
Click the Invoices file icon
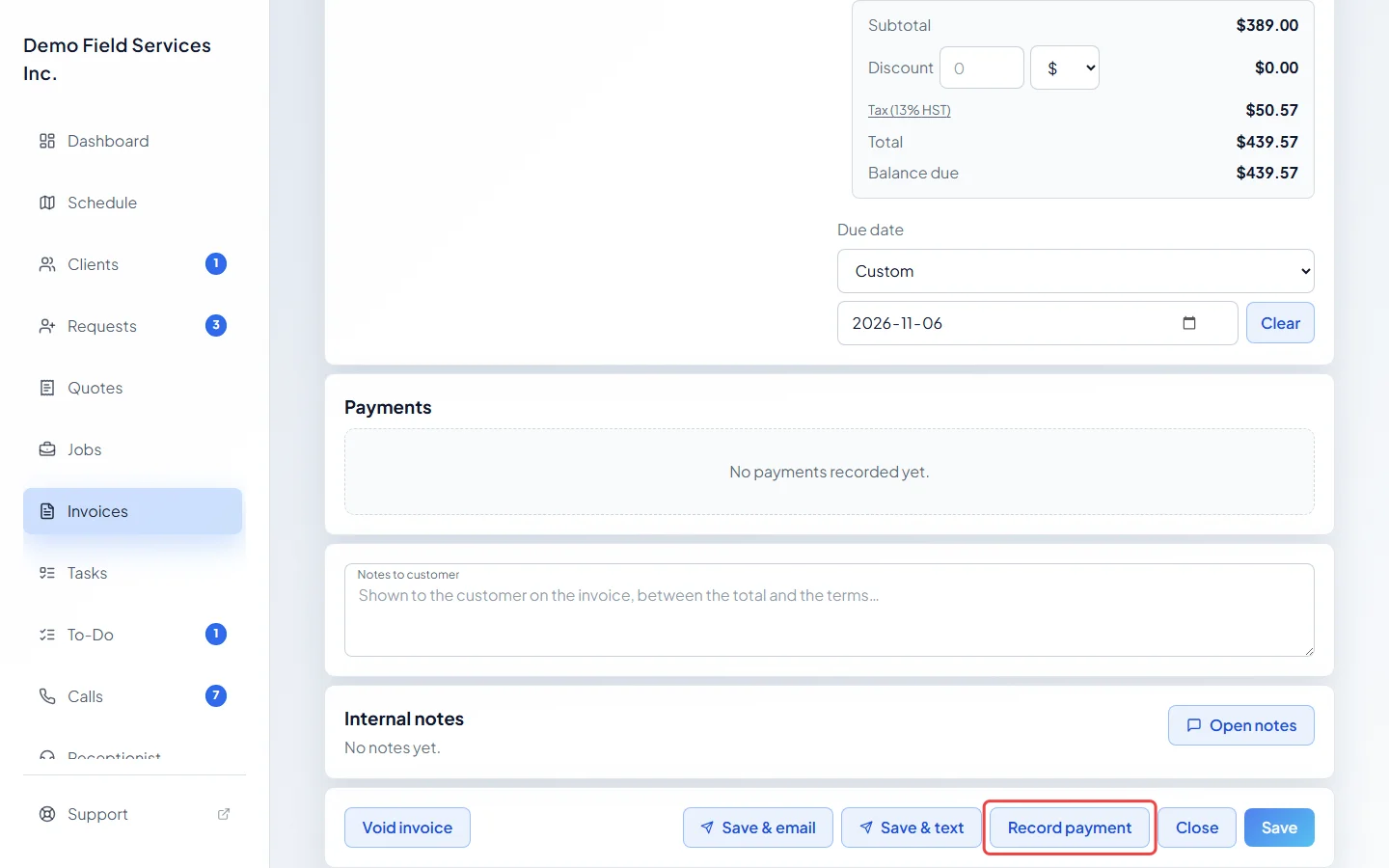(47, 511)
